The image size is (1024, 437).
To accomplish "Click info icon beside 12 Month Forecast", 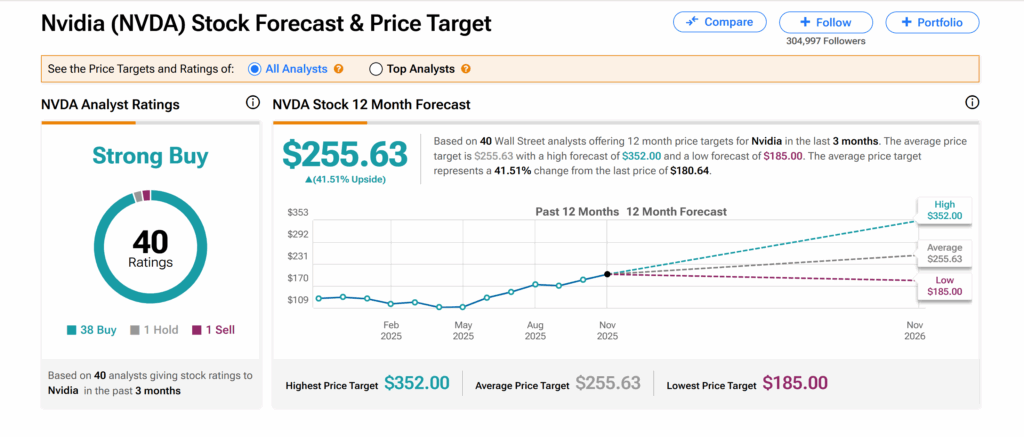I will pyautogui.click(x=972, y=103).
